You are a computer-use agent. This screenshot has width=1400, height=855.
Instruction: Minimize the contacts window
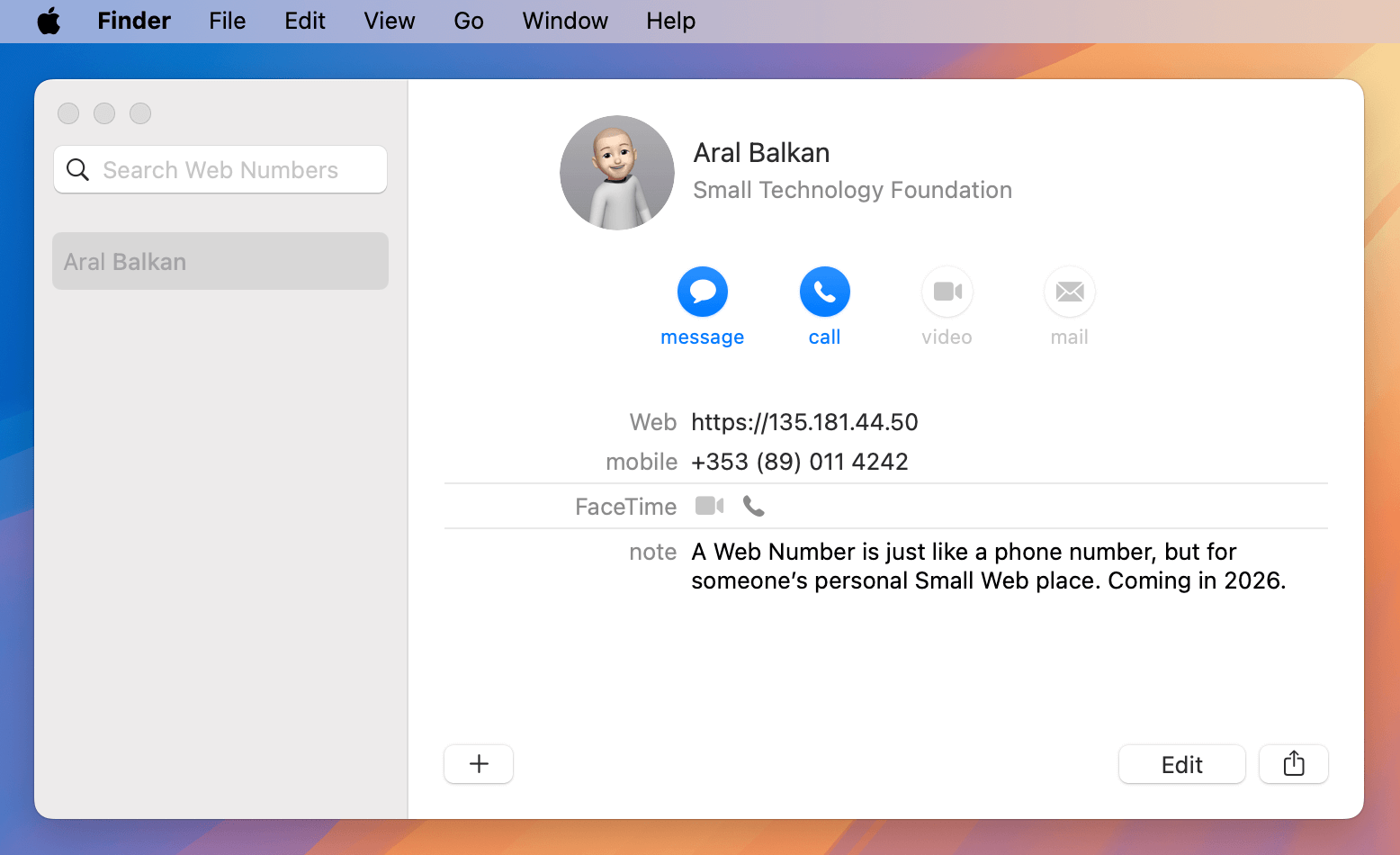point(104,113)
